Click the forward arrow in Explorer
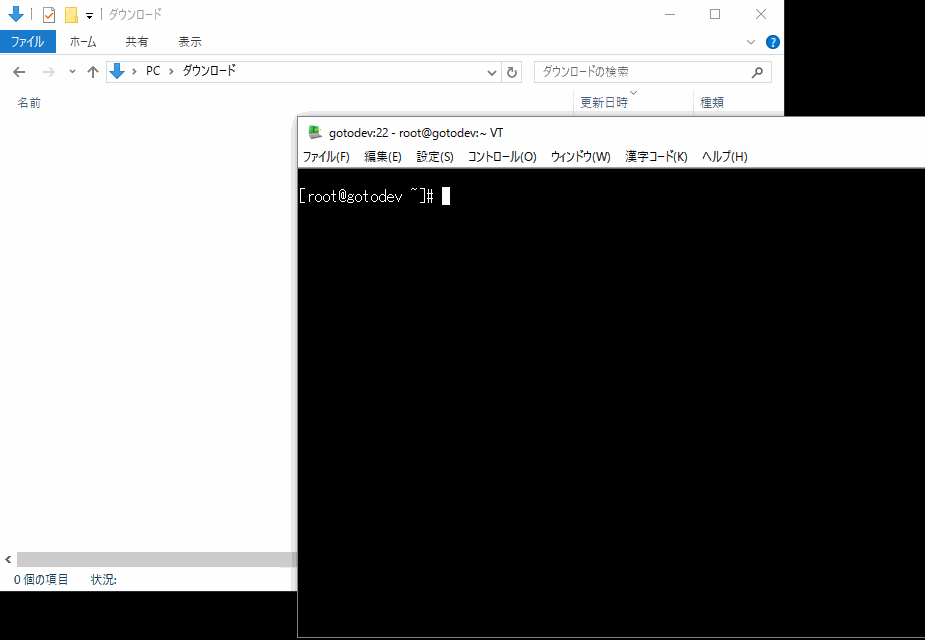925x640 pixels. 48,72
